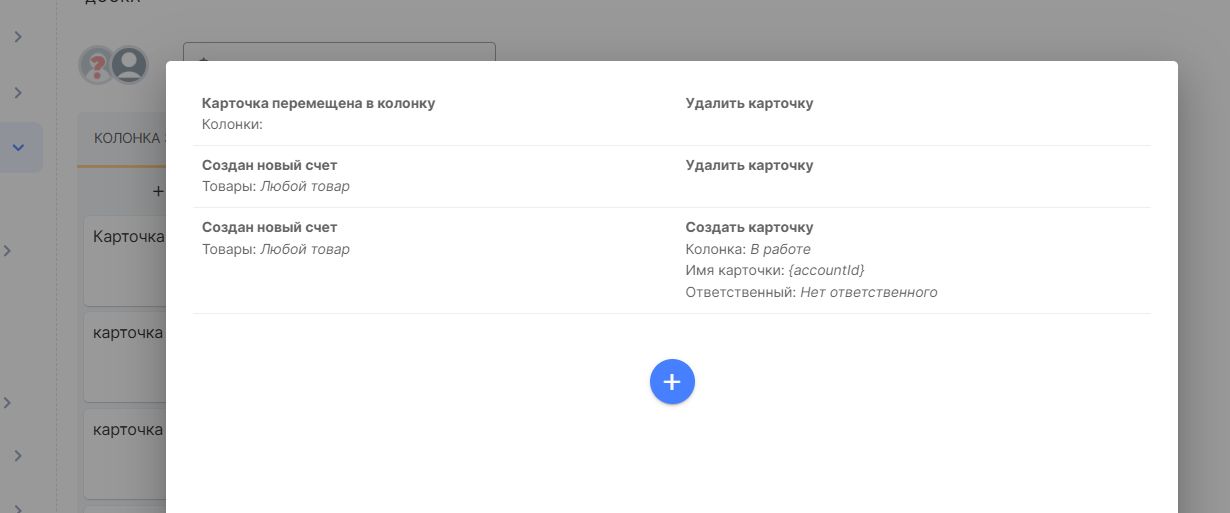Click the blue plus button to add automation
This screenshot has height=513, width=1230.
(x=672, y=382)
